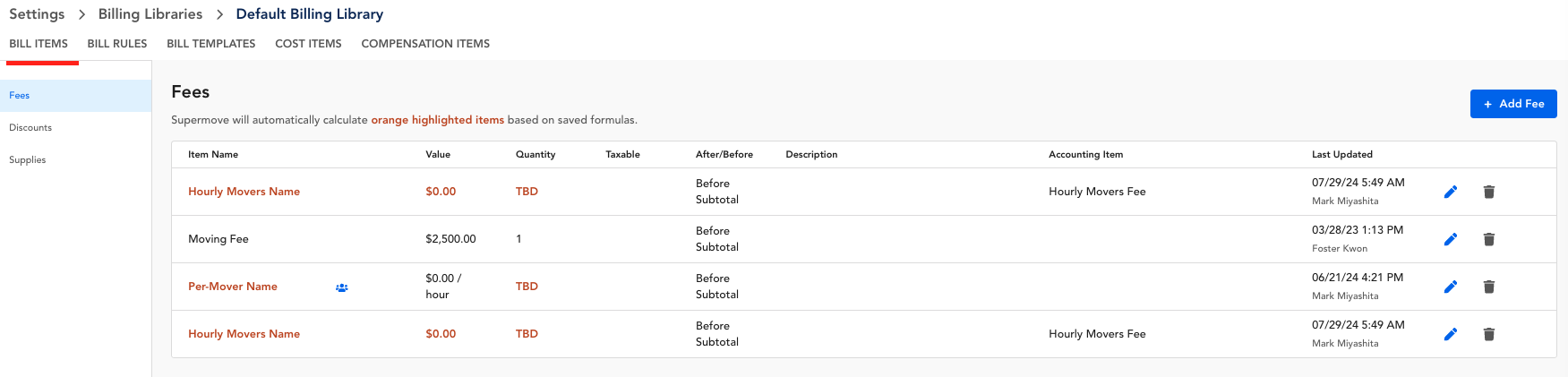The height and width of the screenshot is (377, 1568).
Task: Click the Taxable column header
Action: pos(622,155)
